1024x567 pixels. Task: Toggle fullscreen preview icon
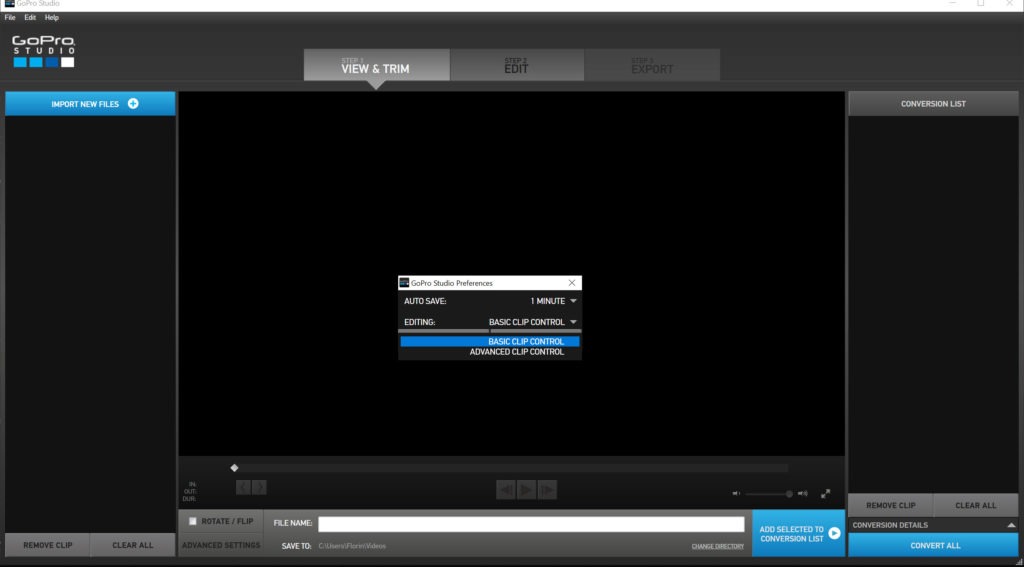tap(825, 494)
